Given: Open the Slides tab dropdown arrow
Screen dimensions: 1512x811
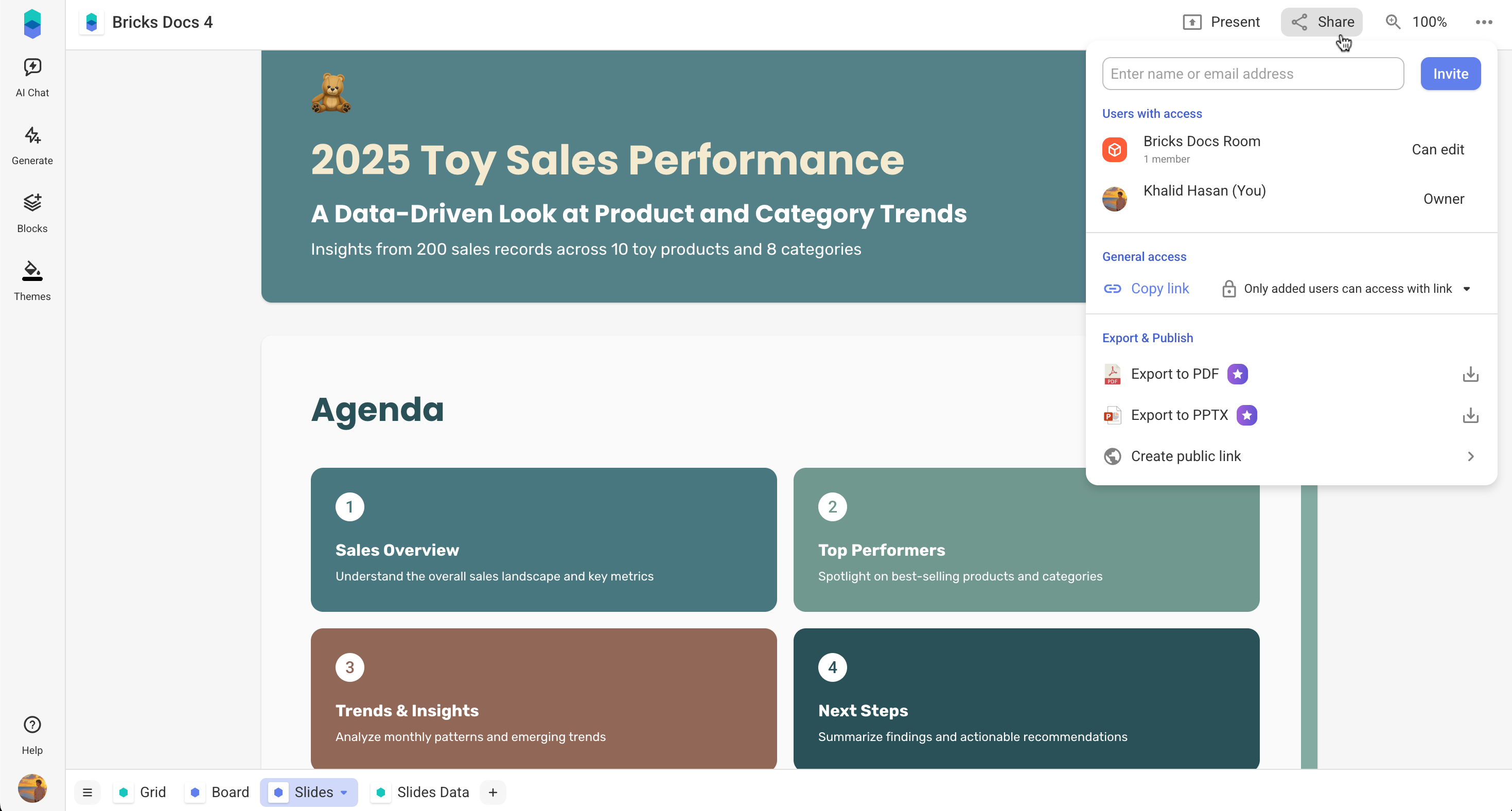Looking at the screenshot, I should point(344,792).
